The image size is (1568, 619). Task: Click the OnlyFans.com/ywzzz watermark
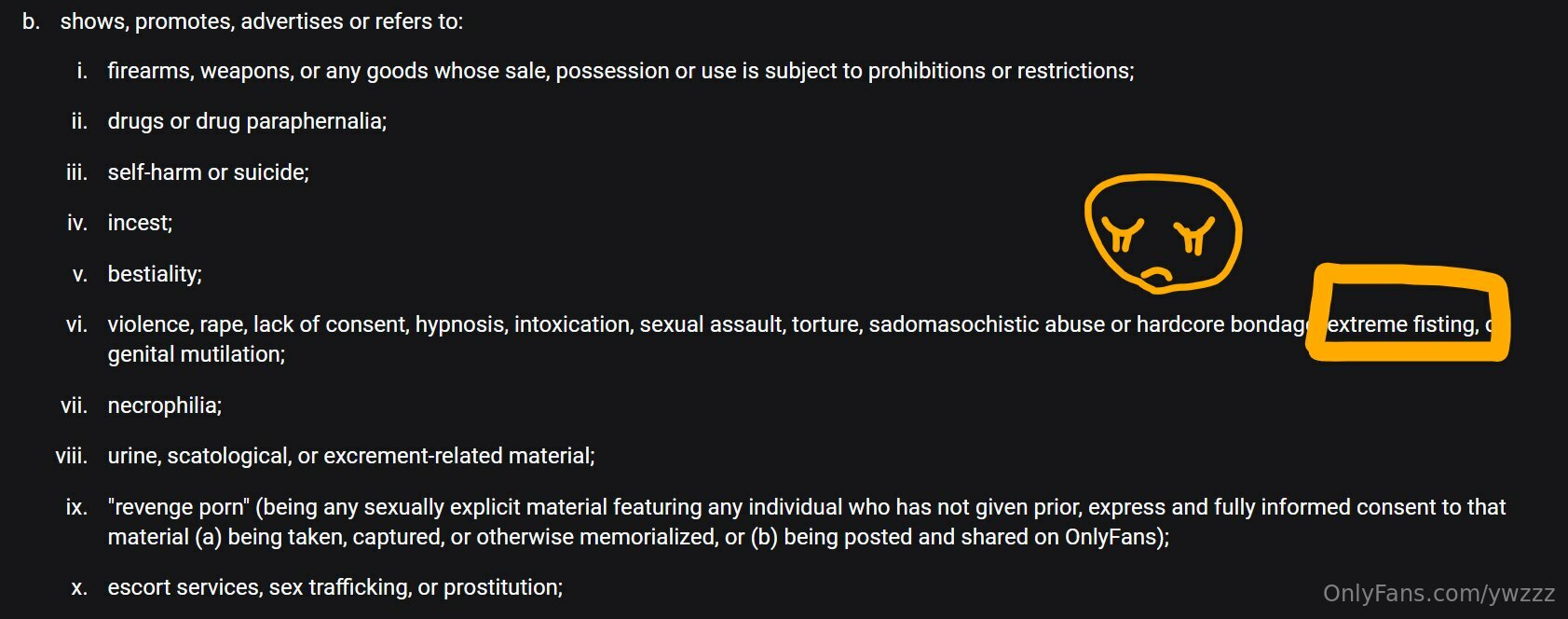[x=1438, y=593]
